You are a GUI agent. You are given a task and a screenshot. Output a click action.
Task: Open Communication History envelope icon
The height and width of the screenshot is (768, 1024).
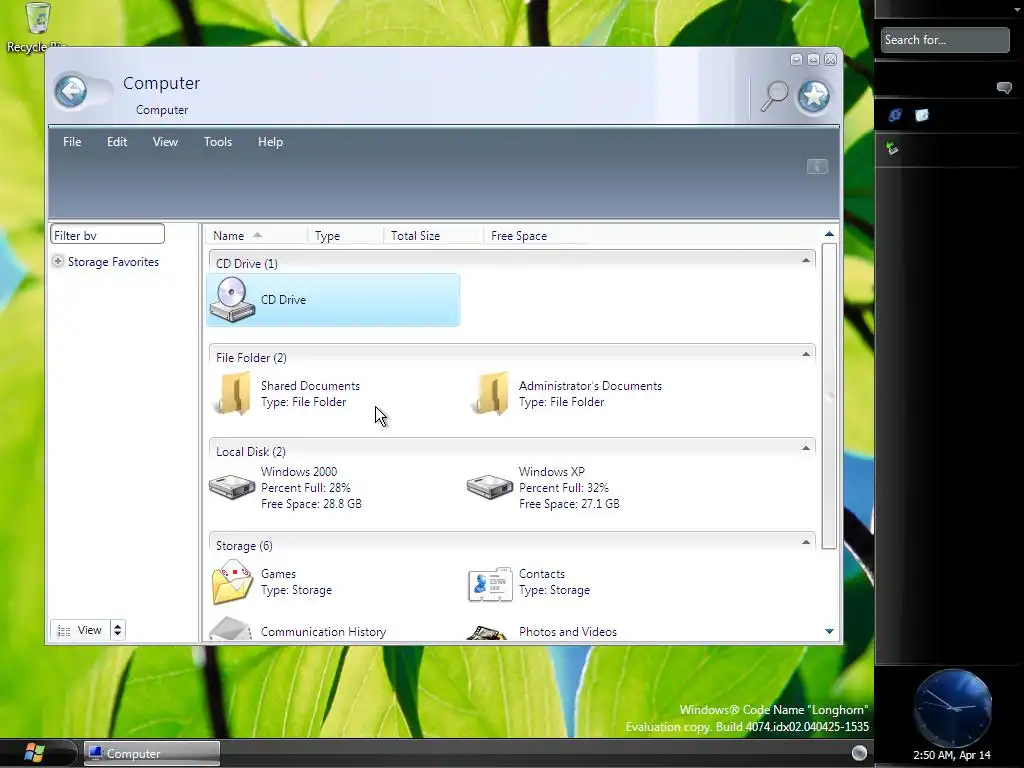[x=231, y=630]
